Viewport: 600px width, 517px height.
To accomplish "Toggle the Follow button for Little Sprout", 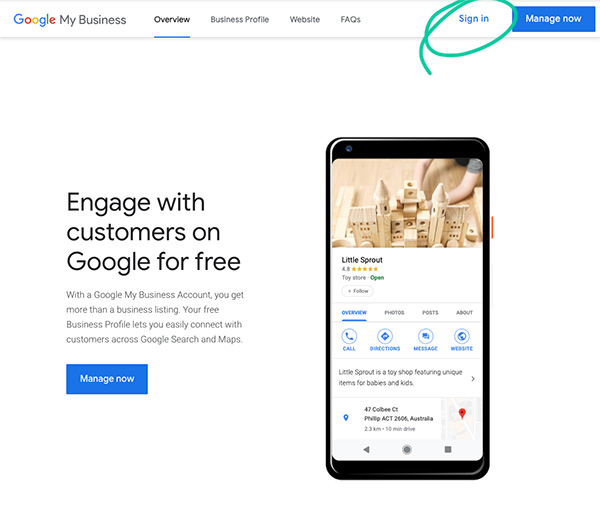I will point(357,291).
